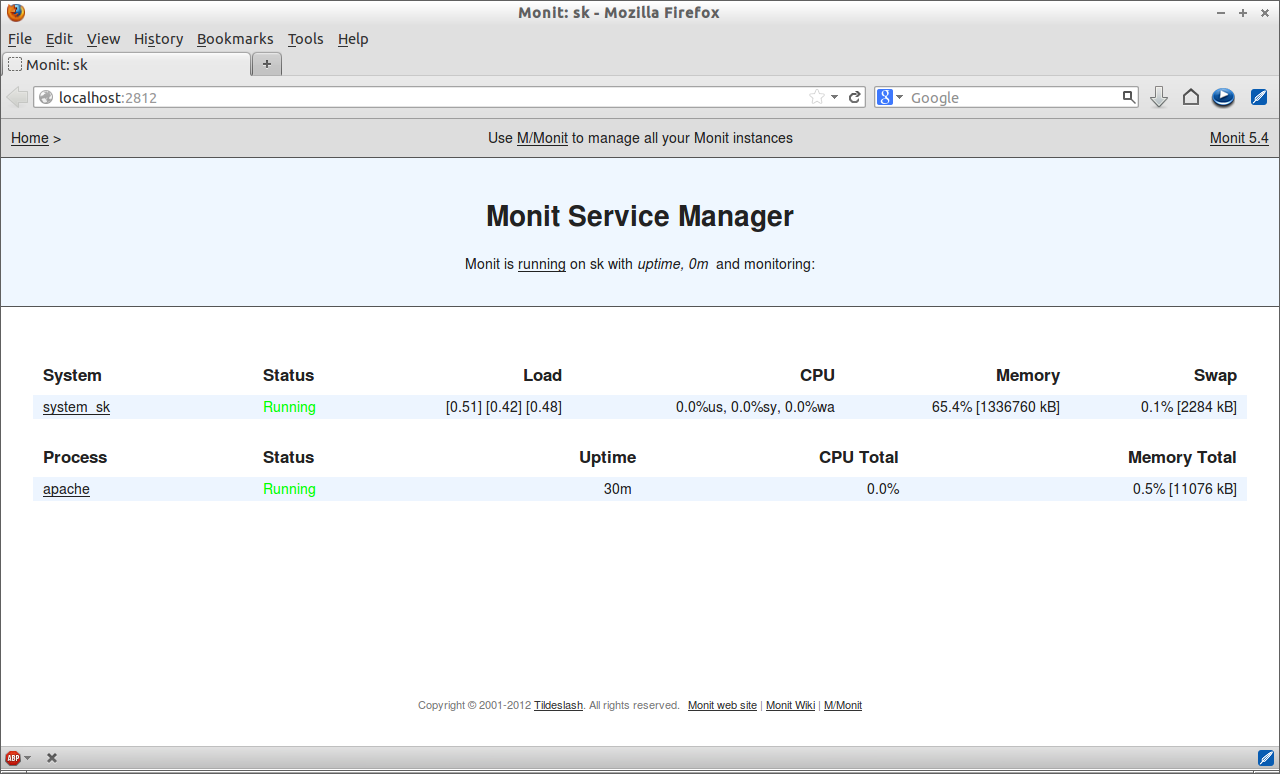Click the Process column header

pos(75,457)
